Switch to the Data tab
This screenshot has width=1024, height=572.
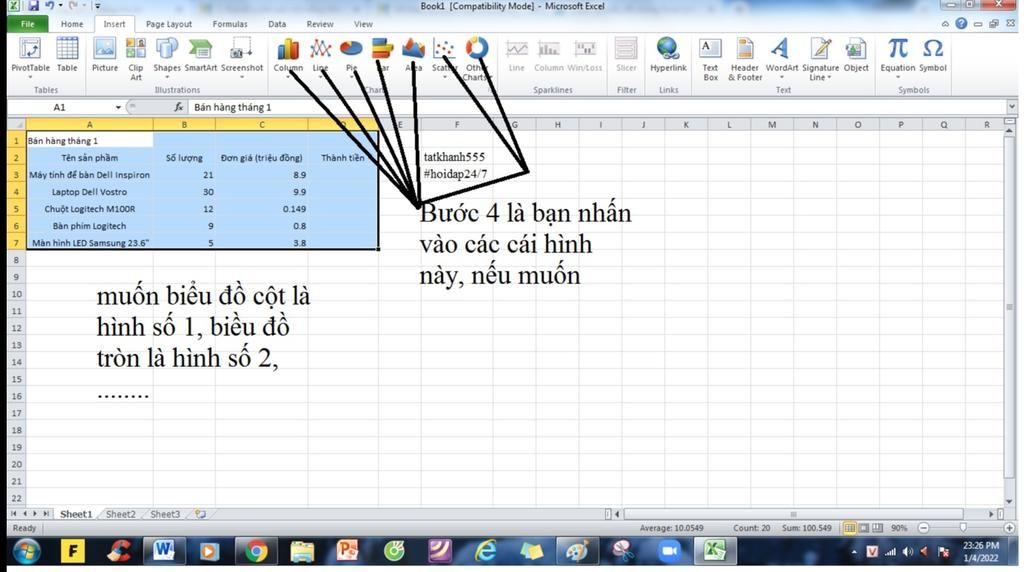click(277, 24)
